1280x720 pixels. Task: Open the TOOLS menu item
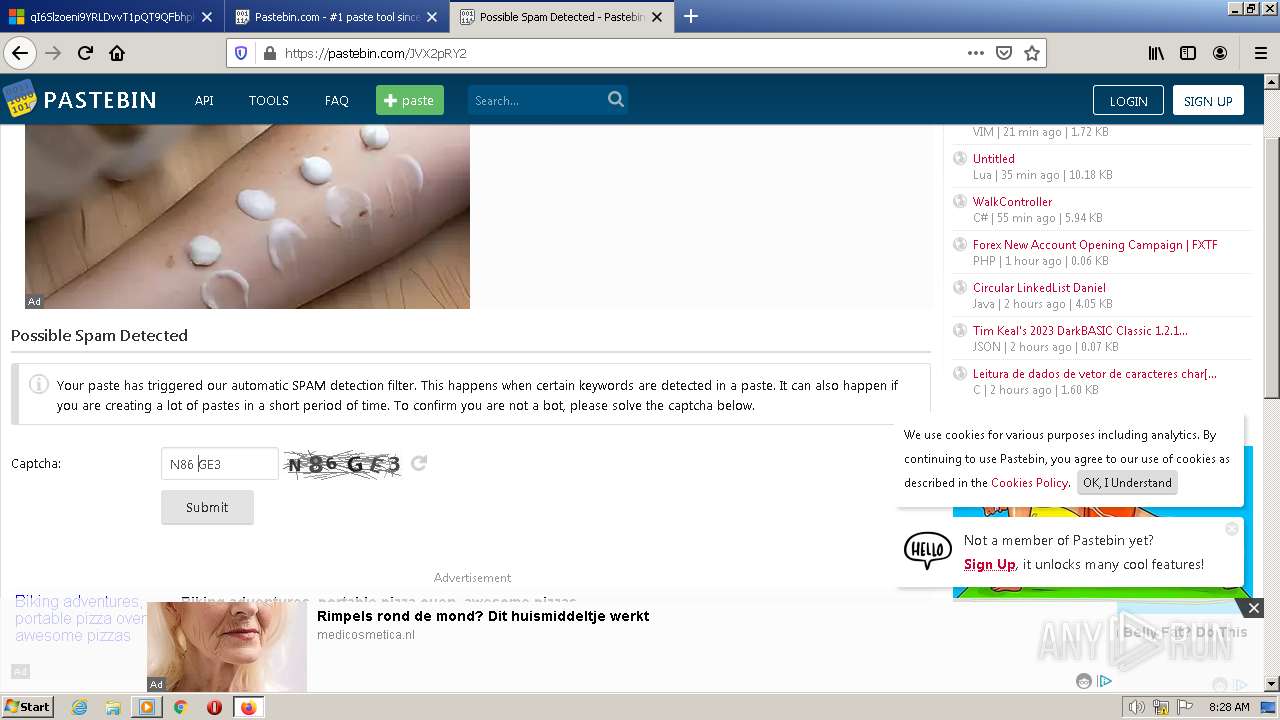(x=269, y=100)
